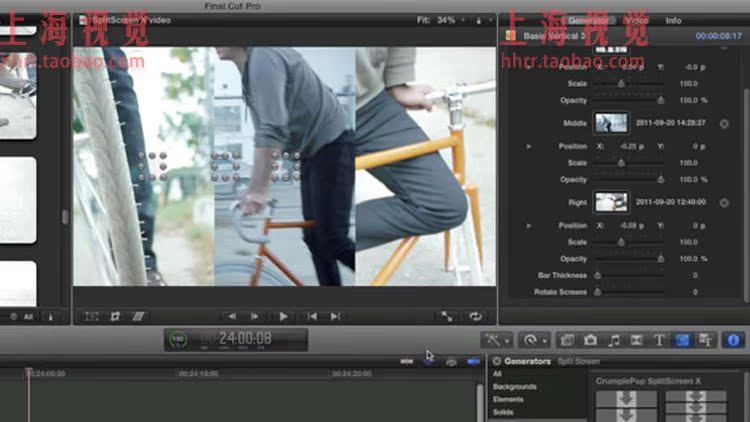This screenshot has width=750, height=422.
Task: Click the Right image well thumbnail
Action: tap(611, 202)
